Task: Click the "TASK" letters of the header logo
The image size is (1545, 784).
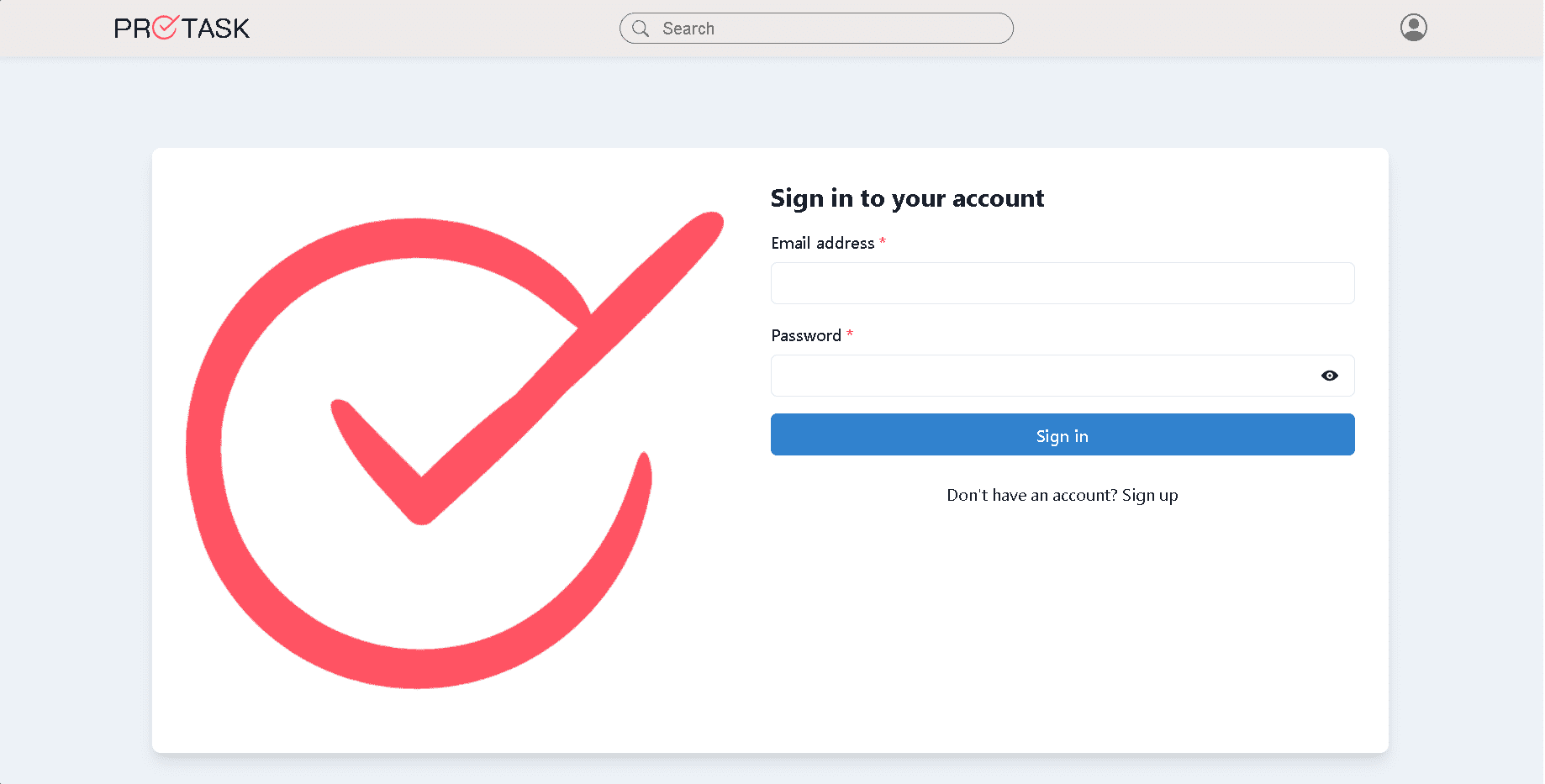Action: point(216,29)
